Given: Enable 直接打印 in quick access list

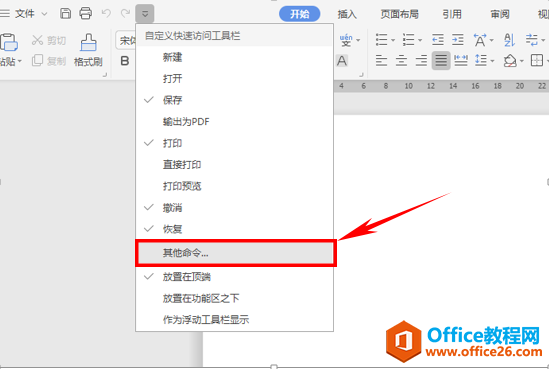Looking at the screenshot, I should 234,165.
